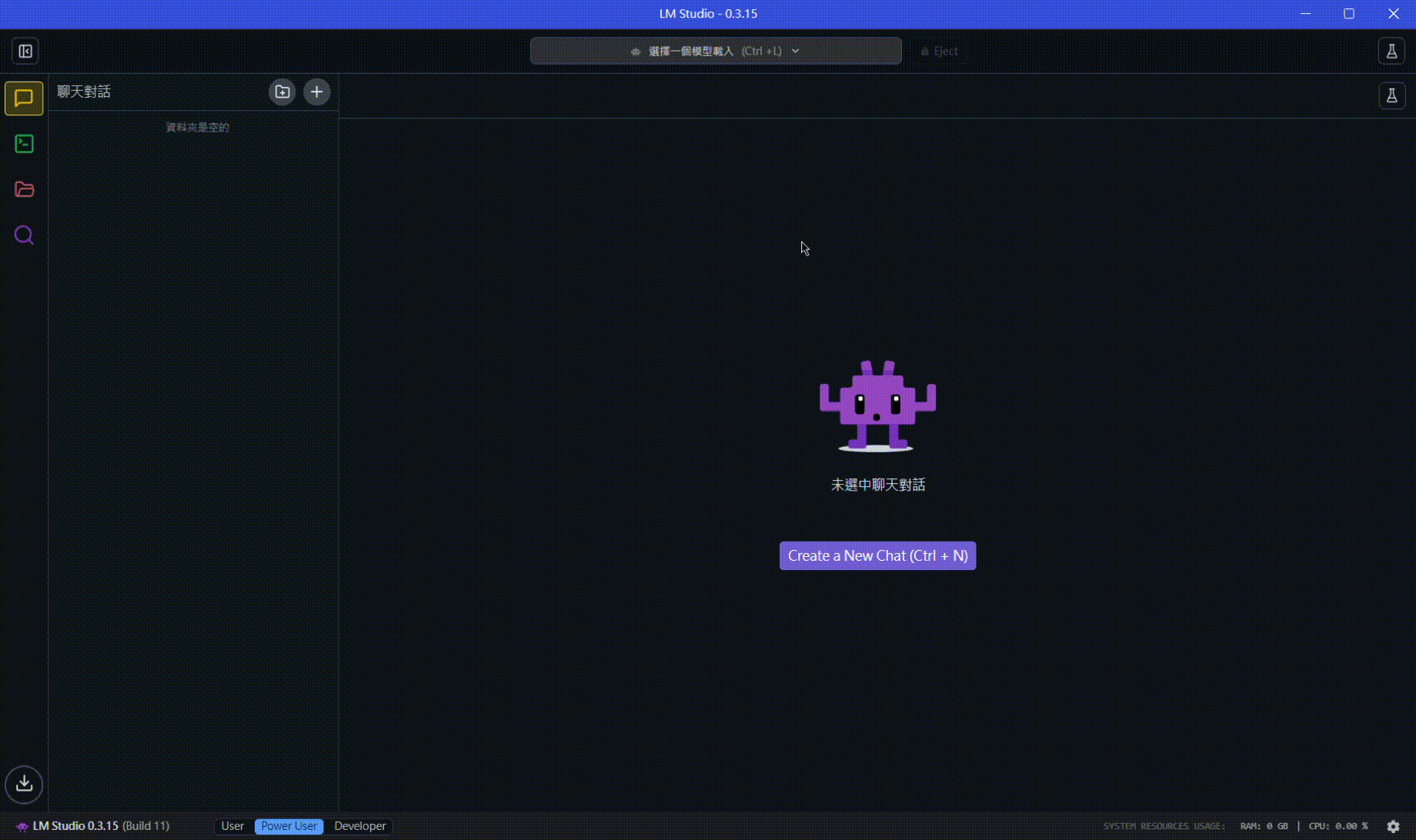This screenshot has width=1416, height=840.
Task: Open the Chat panel from the sidebar
Action: click(x=24, y=98)
